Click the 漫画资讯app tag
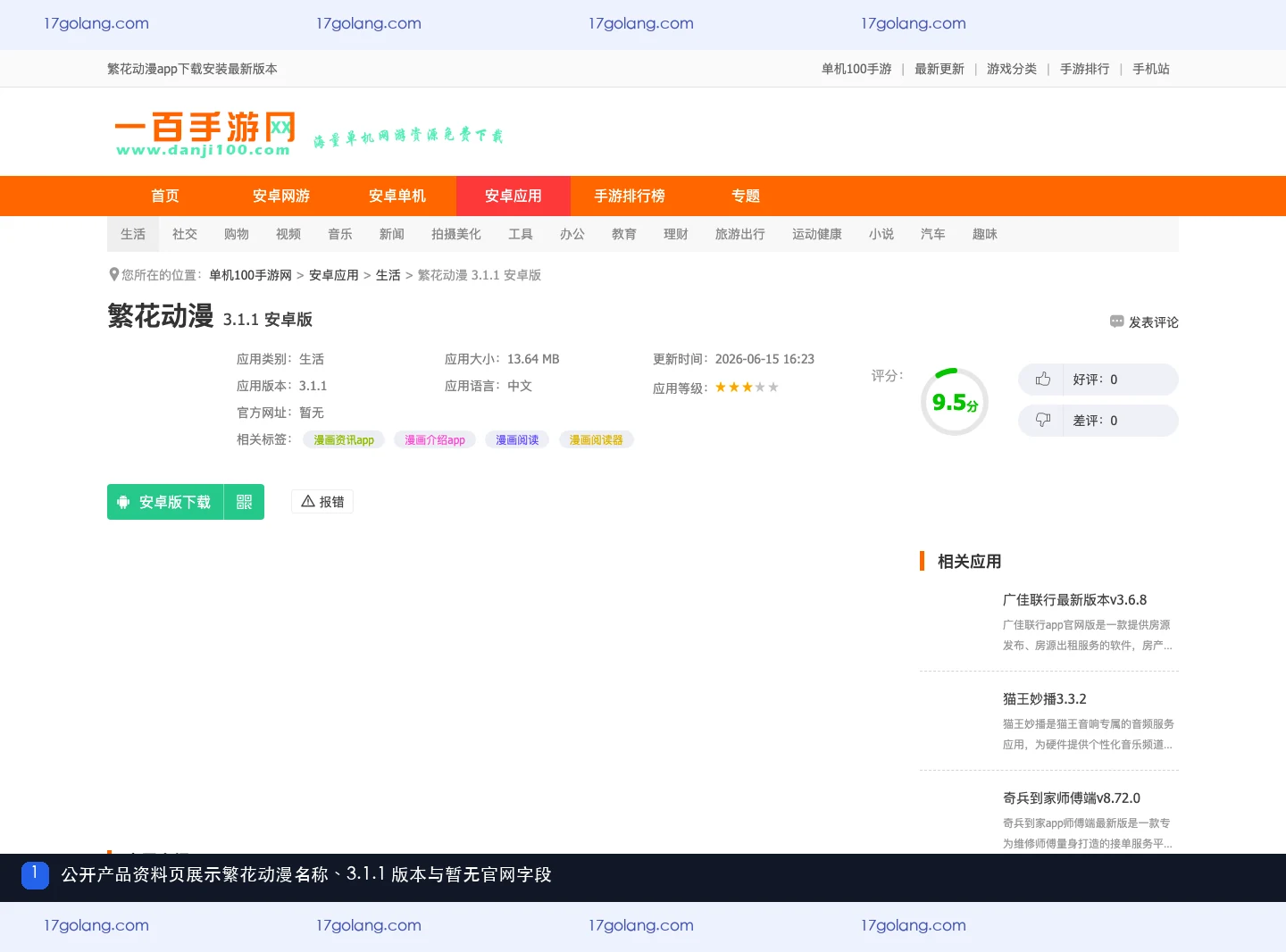This screenshot has height=952, width=1286. point(344,439)
